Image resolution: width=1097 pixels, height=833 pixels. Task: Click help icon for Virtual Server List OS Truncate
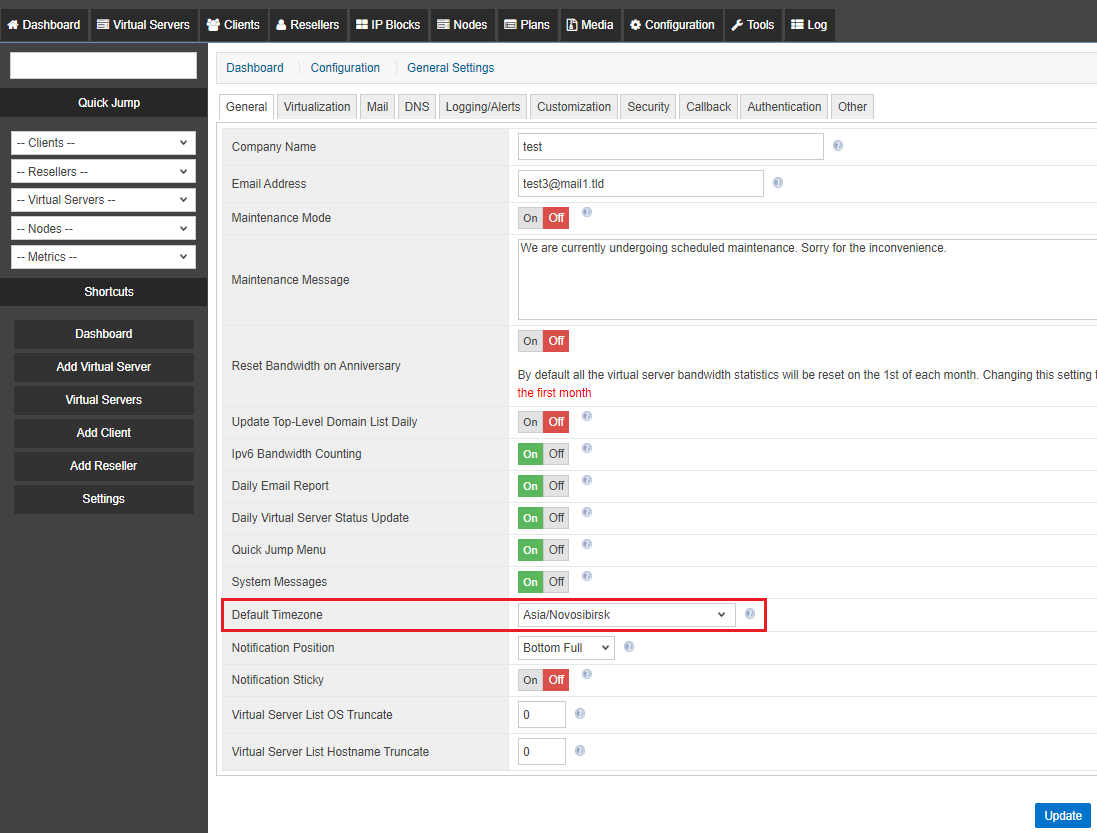(580, 713)
